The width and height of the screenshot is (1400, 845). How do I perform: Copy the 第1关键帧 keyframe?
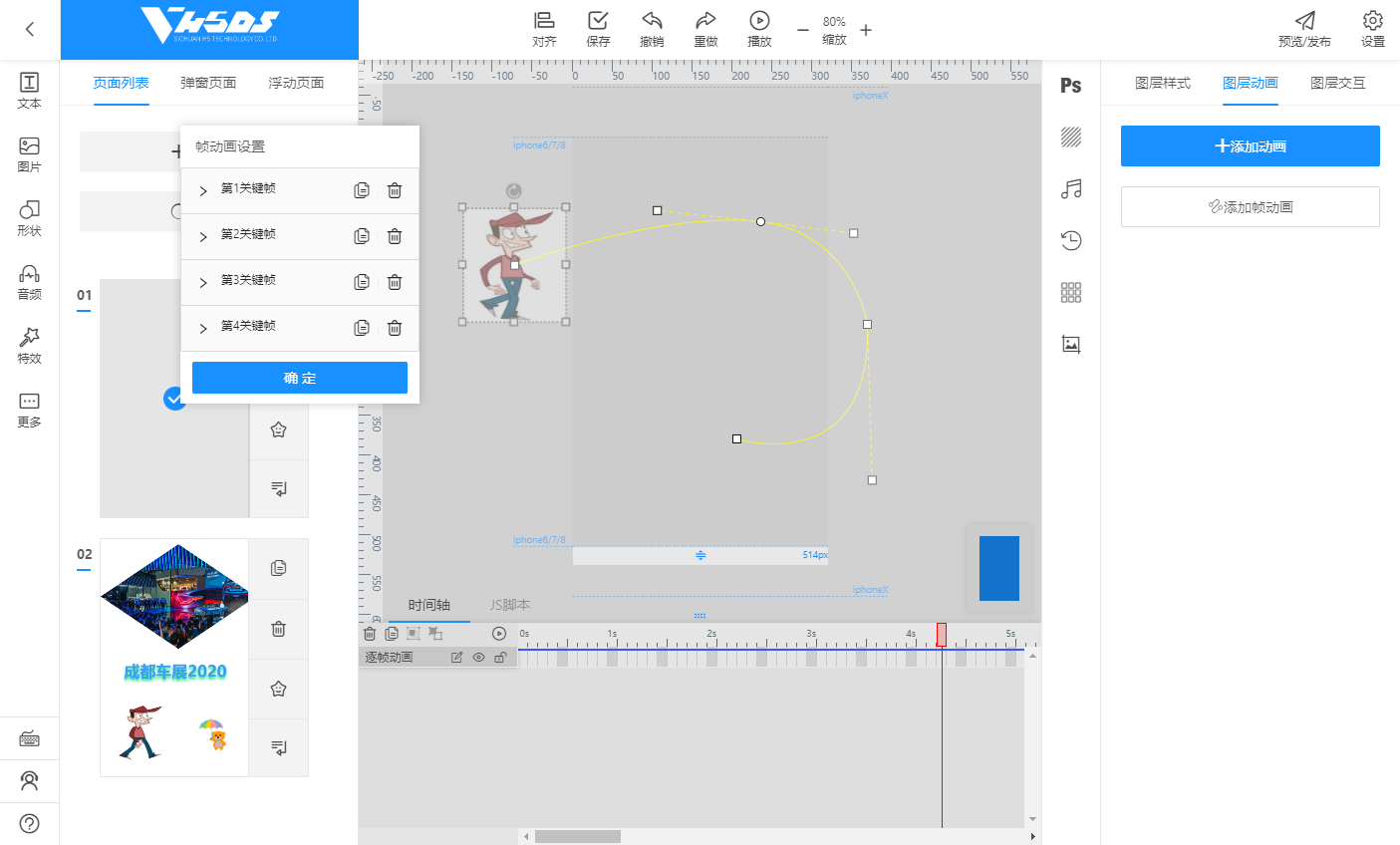pos(362,190)
